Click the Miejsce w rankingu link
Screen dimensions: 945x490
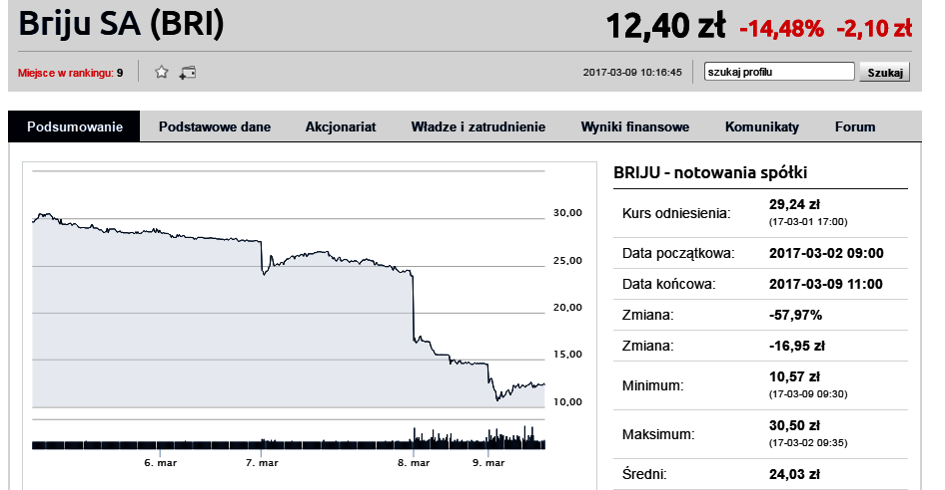pyautogui.click(x=70, y=73)
